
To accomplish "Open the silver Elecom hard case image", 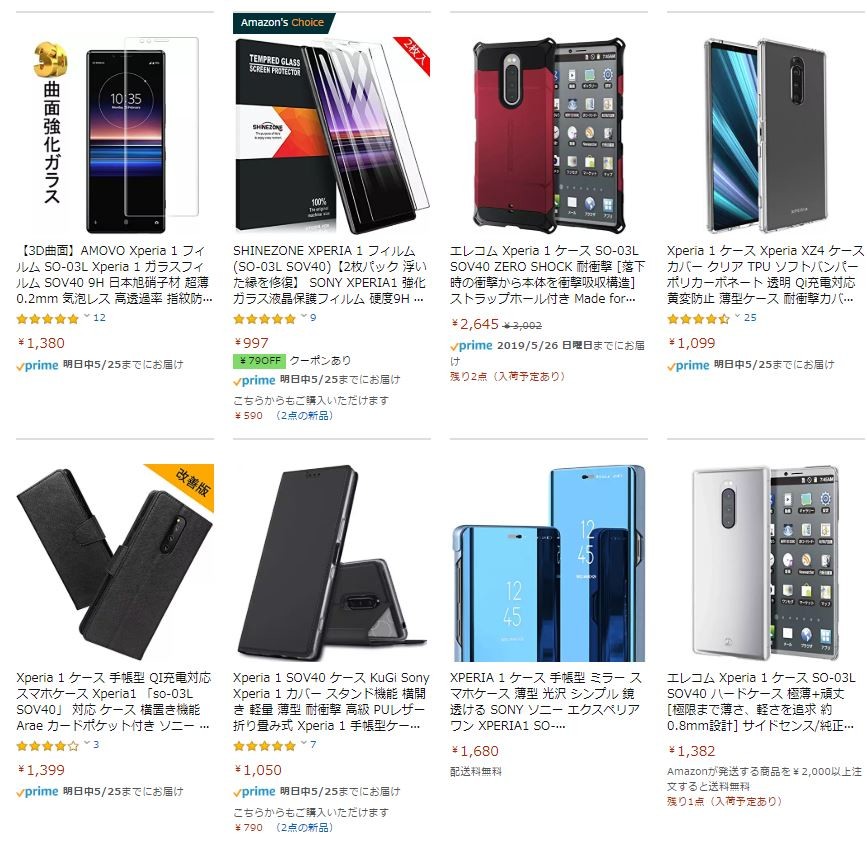I will coord(766,563).
